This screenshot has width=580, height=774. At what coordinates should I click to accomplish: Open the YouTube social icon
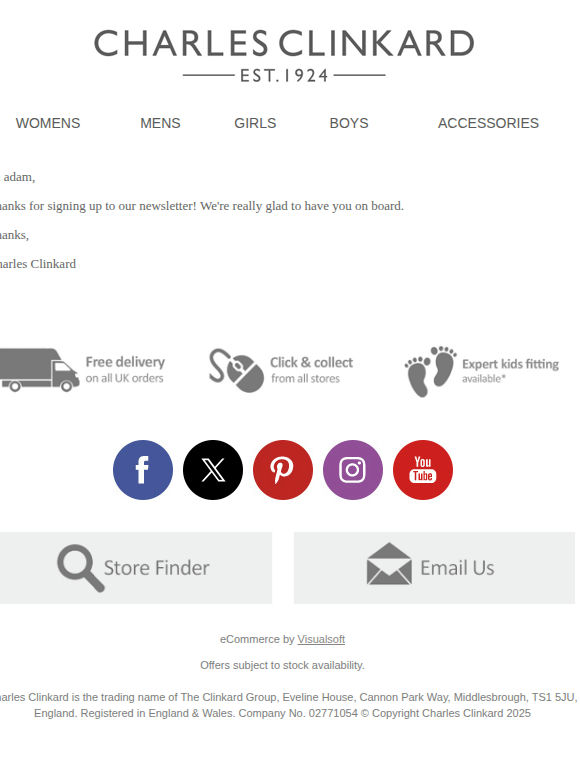(423, 470)
